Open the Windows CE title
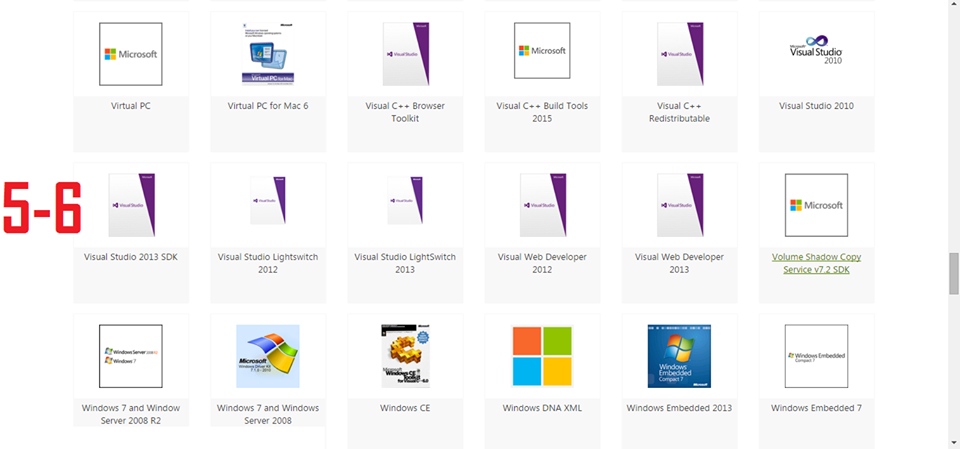Screen dimensions: 960x449 pyautogui.click(x=405, y=408)
